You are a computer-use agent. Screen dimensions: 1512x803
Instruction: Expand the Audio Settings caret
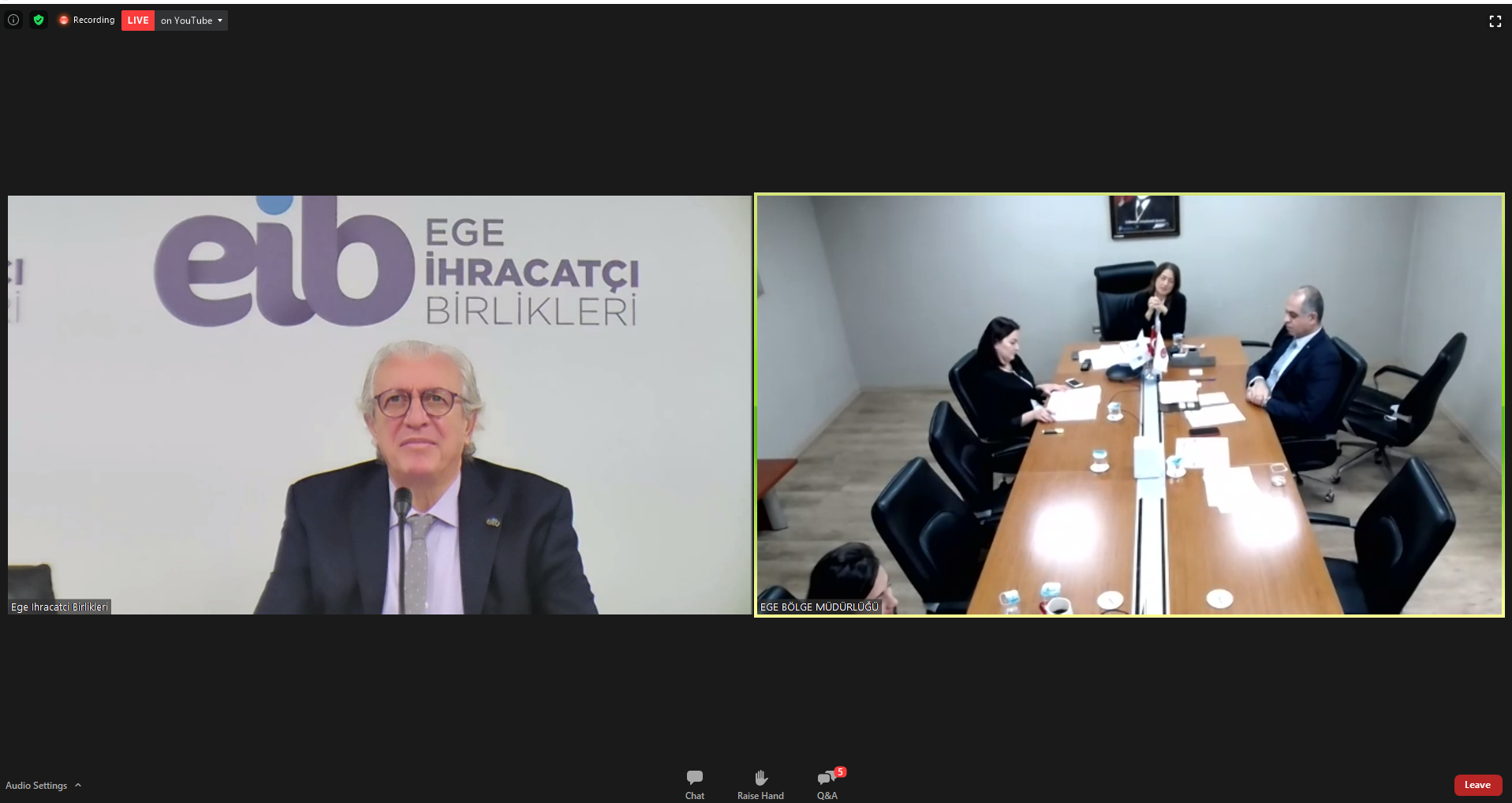point(78,786)
